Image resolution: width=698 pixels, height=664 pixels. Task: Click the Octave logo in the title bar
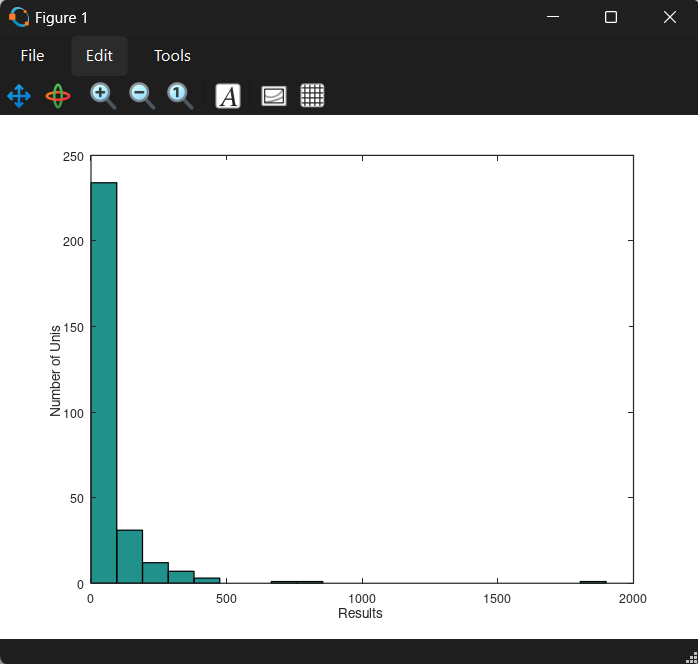[18, 17]
